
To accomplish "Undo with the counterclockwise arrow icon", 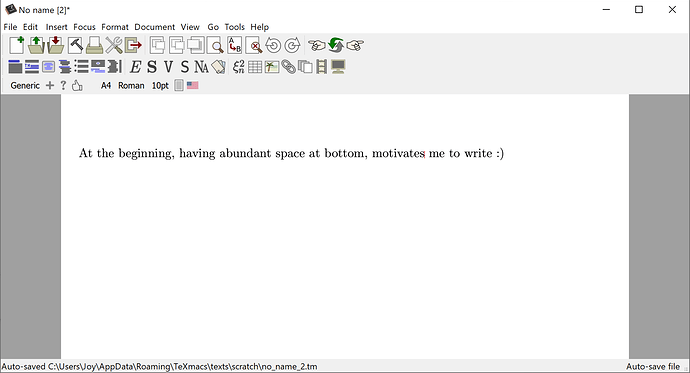I will [x=273, y=45].
